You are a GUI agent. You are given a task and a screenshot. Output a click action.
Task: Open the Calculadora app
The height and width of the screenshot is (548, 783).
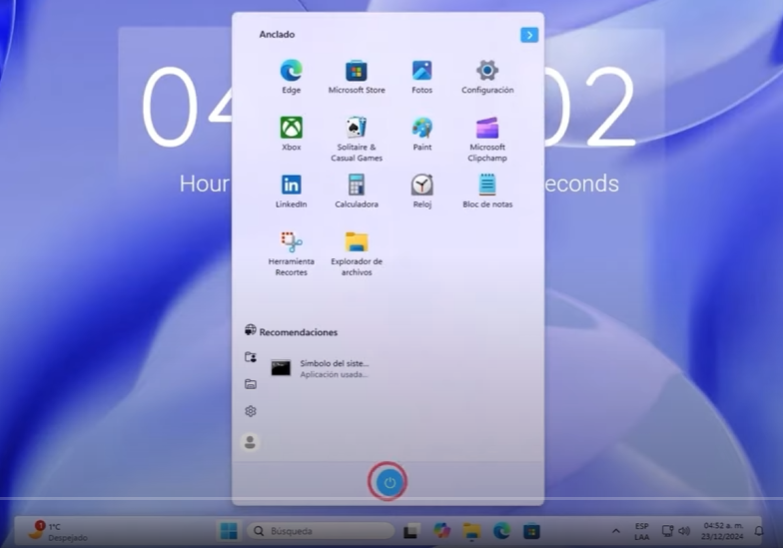[357, 191]
